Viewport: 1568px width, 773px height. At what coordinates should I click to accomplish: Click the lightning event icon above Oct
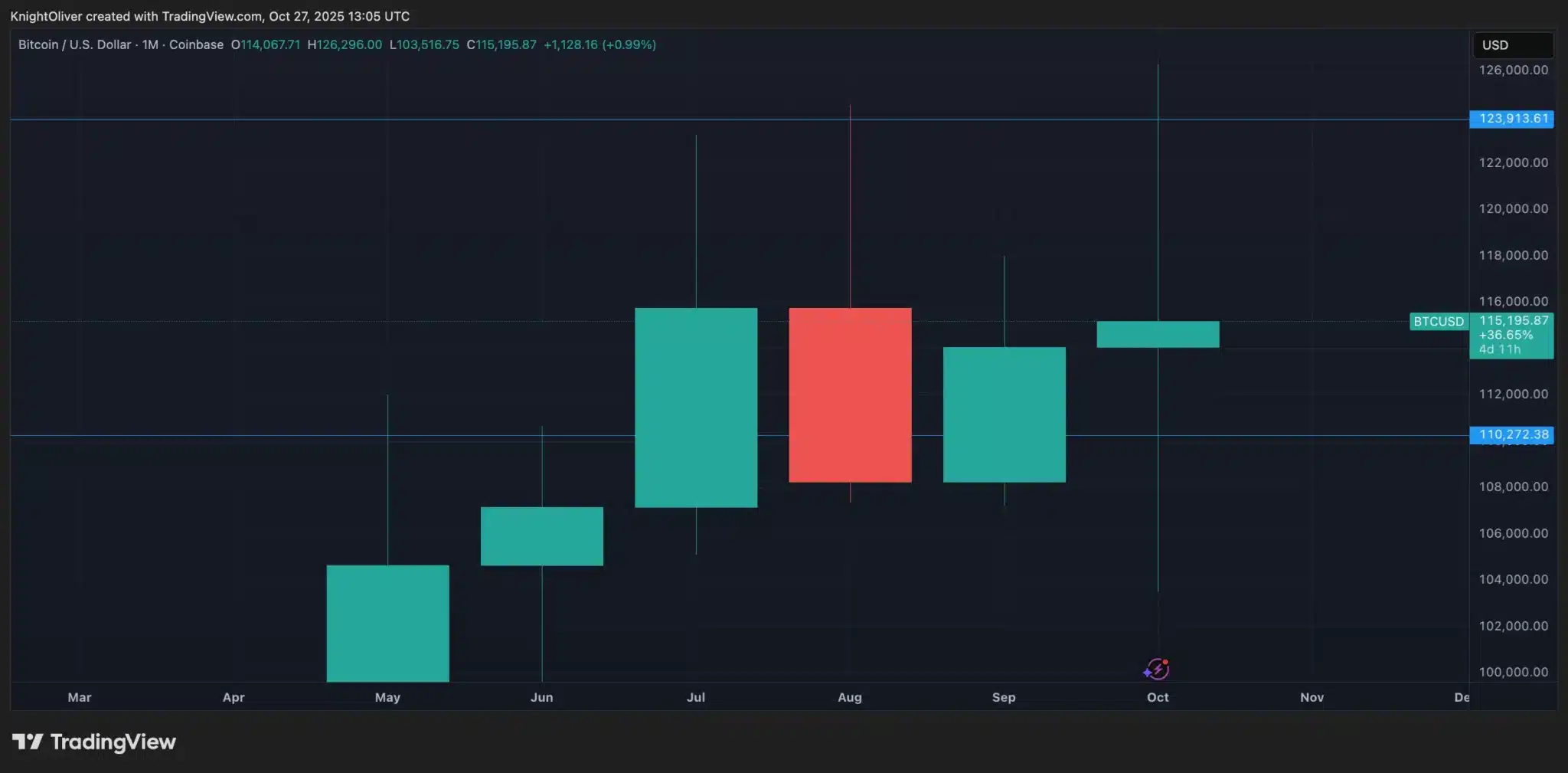point(1157,669)
